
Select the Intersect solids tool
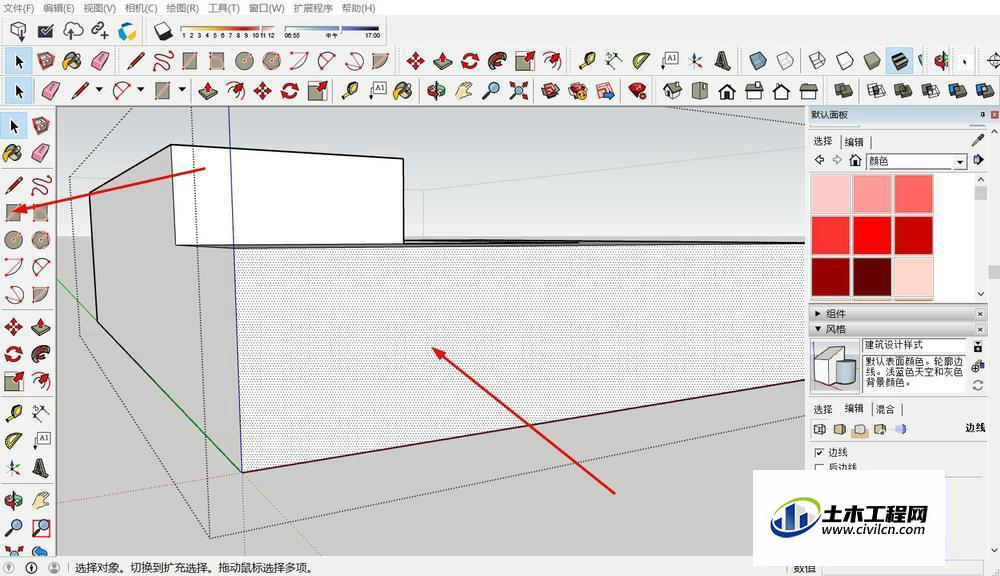click(876, 91)
